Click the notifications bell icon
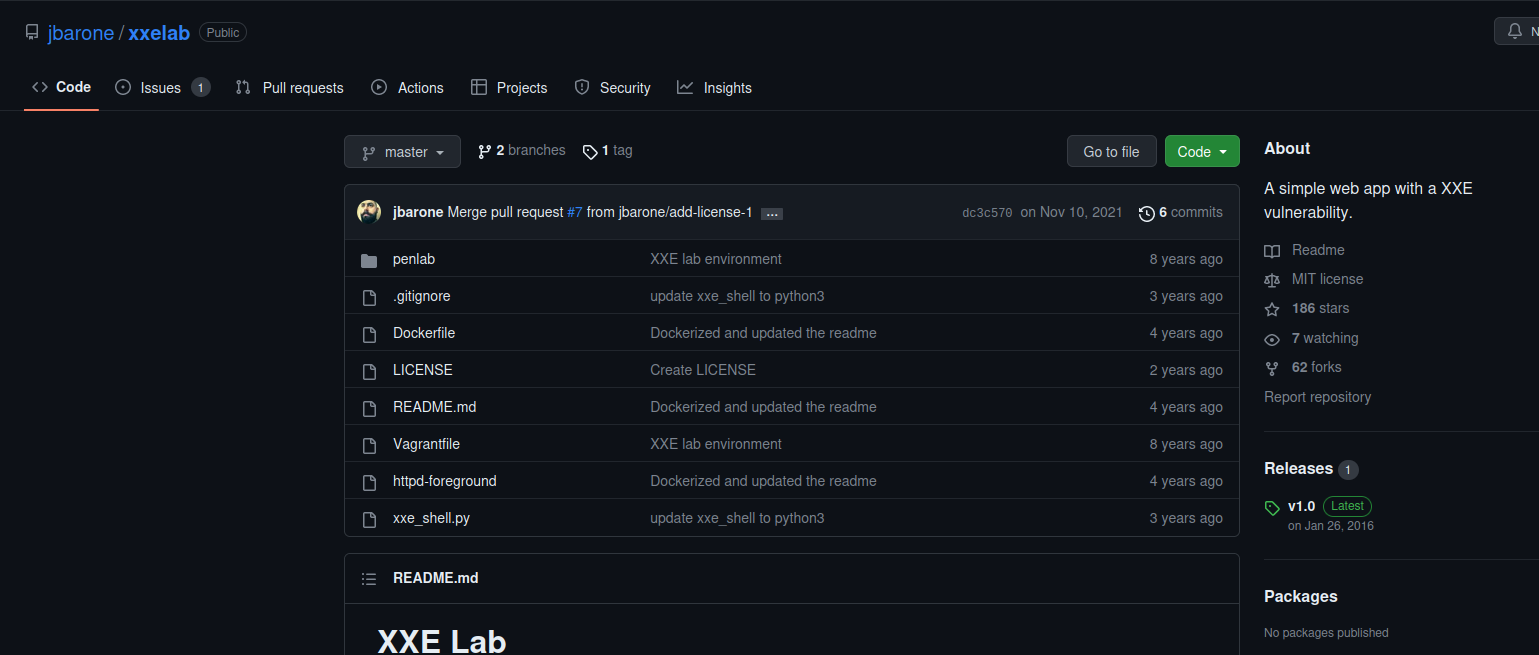 (x=1515, y=31)
